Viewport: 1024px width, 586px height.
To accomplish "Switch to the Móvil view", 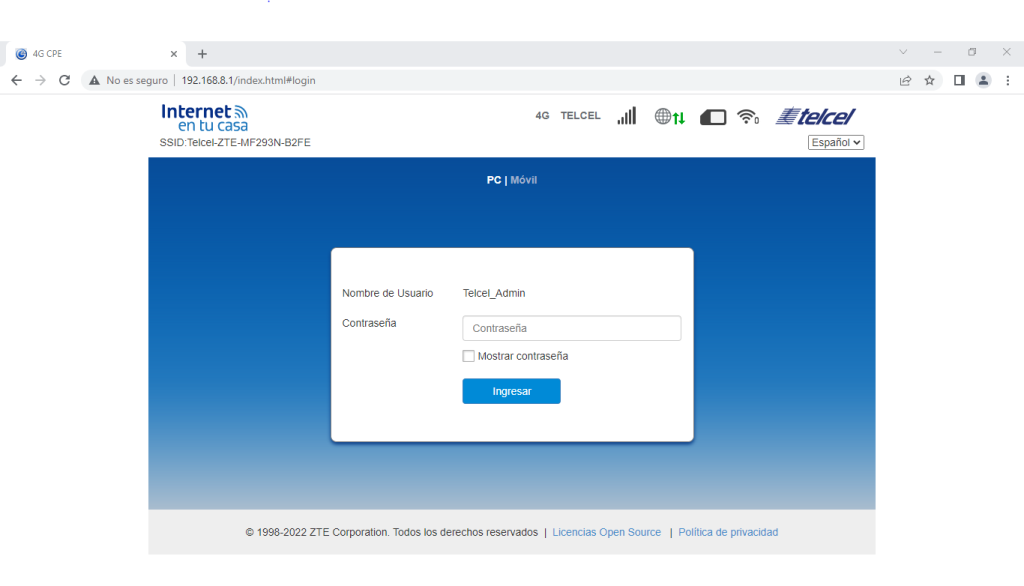I will tap(524, 180).
